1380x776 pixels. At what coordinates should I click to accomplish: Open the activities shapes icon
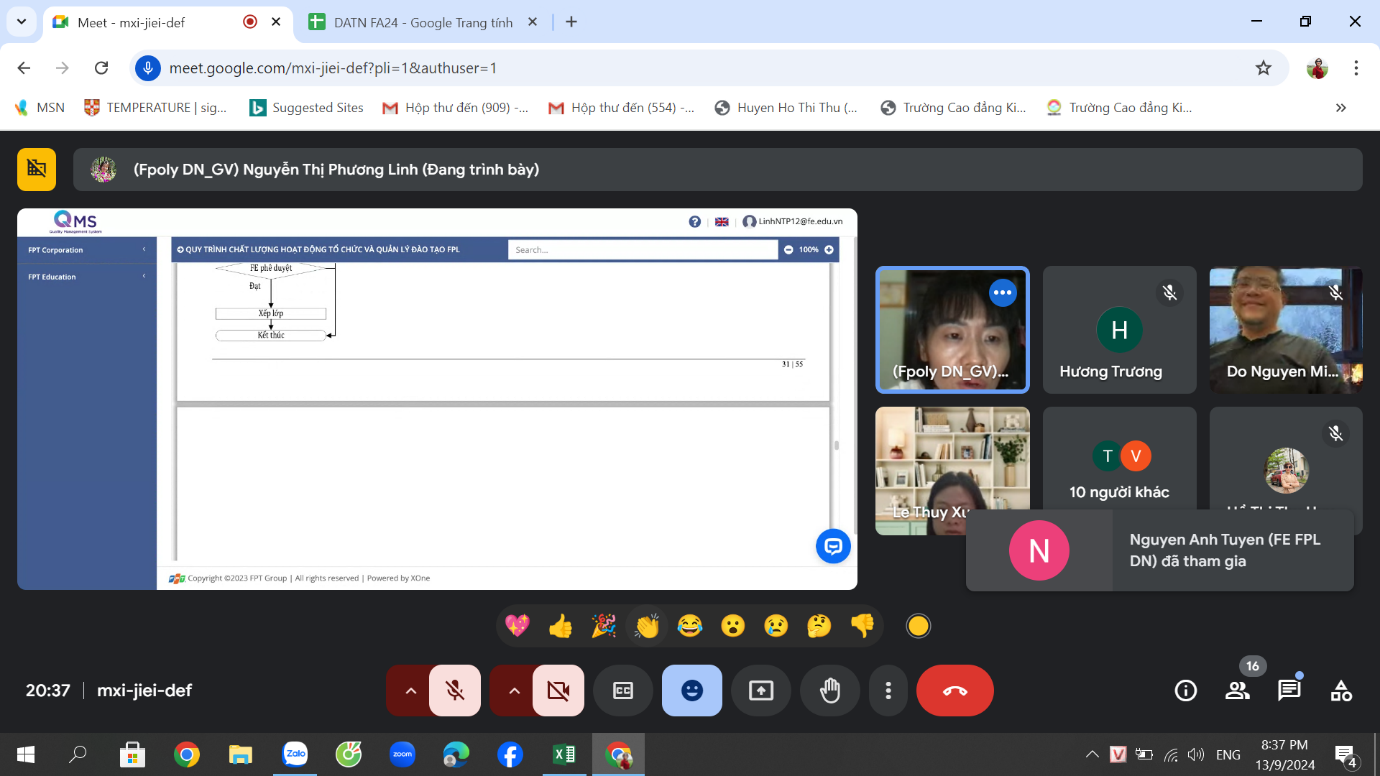click(x=1341, y=690)
